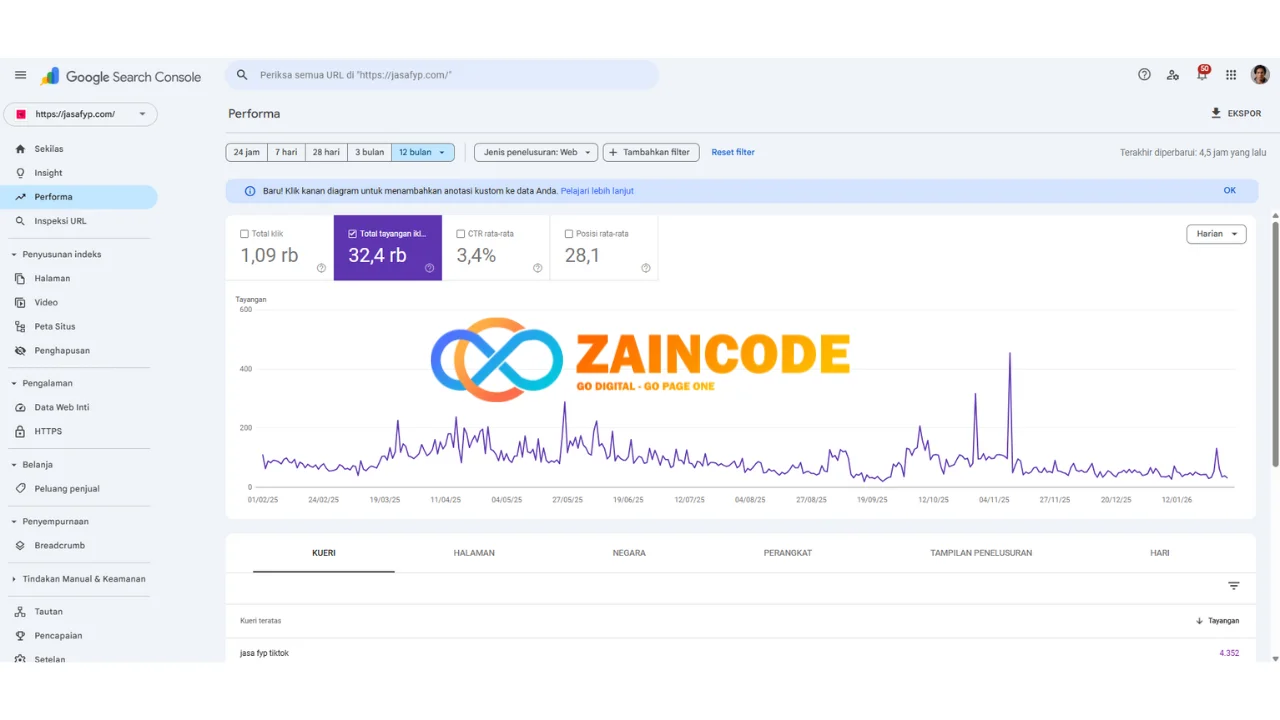The width and height of the screenshot is (1280, 720).
Task: Click the lightbulb icon beside Insight
Action: 20,173
